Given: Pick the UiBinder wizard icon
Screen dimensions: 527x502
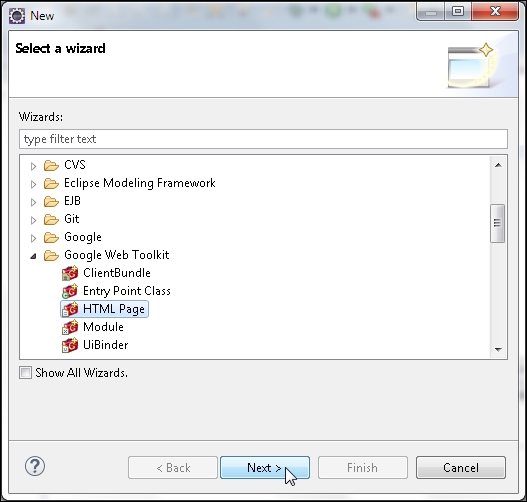Looking at the screenshot, I should click(70, 345).
